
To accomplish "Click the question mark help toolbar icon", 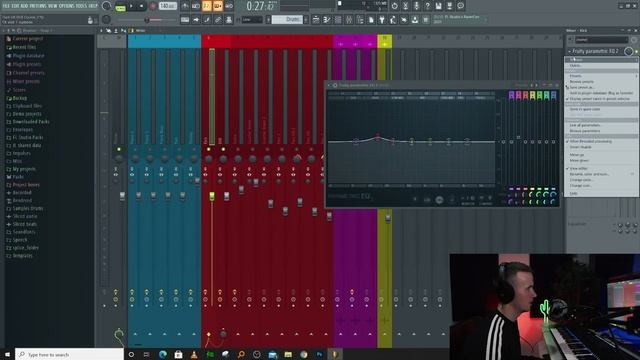I will tap(427, 6).
